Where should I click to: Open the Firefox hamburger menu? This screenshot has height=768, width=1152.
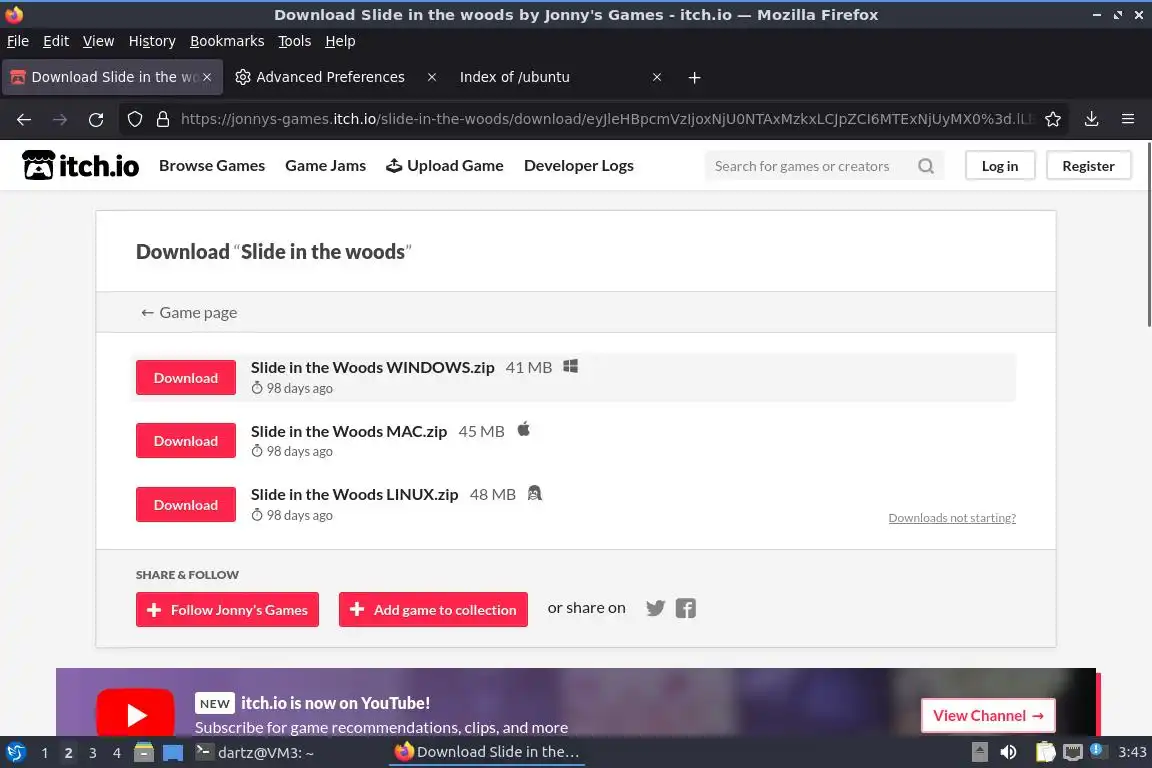point(1128,119)
